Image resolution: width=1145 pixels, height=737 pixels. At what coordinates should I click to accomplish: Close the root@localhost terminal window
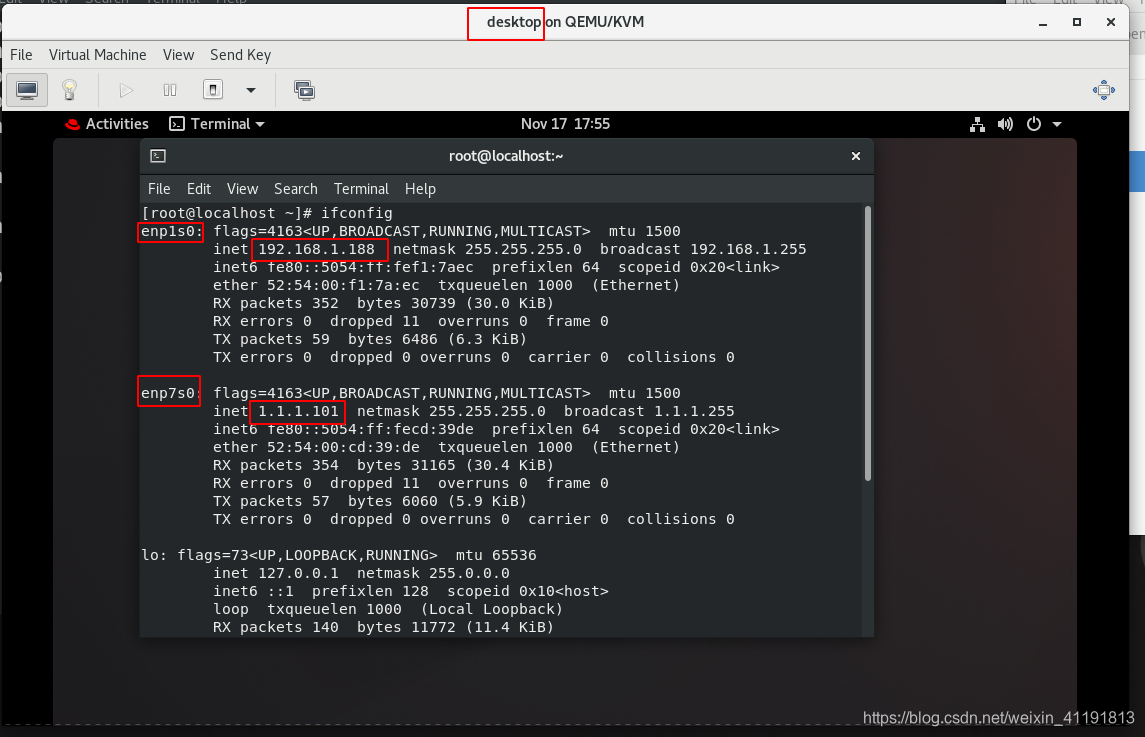coord(856,156)
